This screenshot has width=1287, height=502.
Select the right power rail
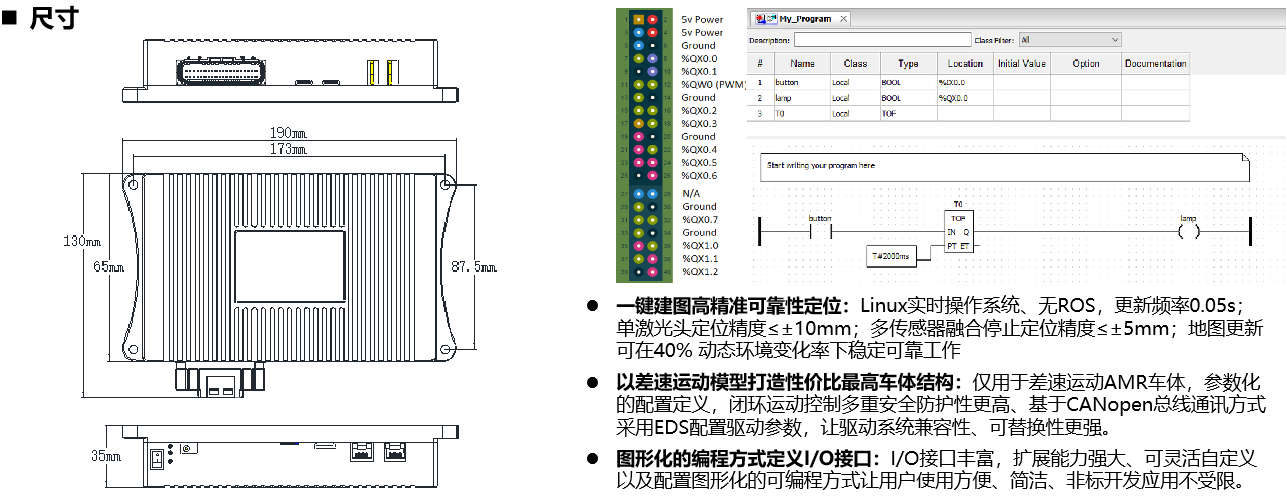click(1251, 232)
